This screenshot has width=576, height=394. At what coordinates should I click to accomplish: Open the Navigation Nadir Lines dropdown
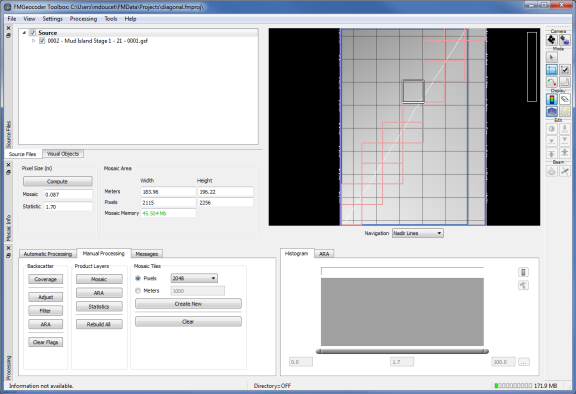tap(418, 233)
